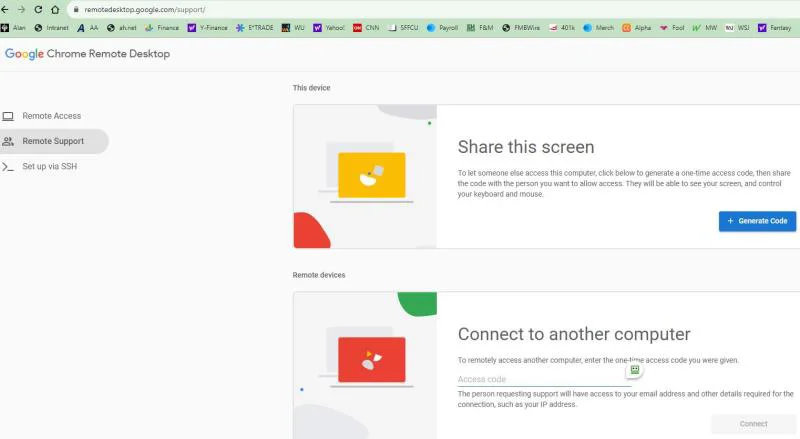This screenshot has width=800, height=439.
Task: Open the Fantasy bookmark
Action: point(774,28)
